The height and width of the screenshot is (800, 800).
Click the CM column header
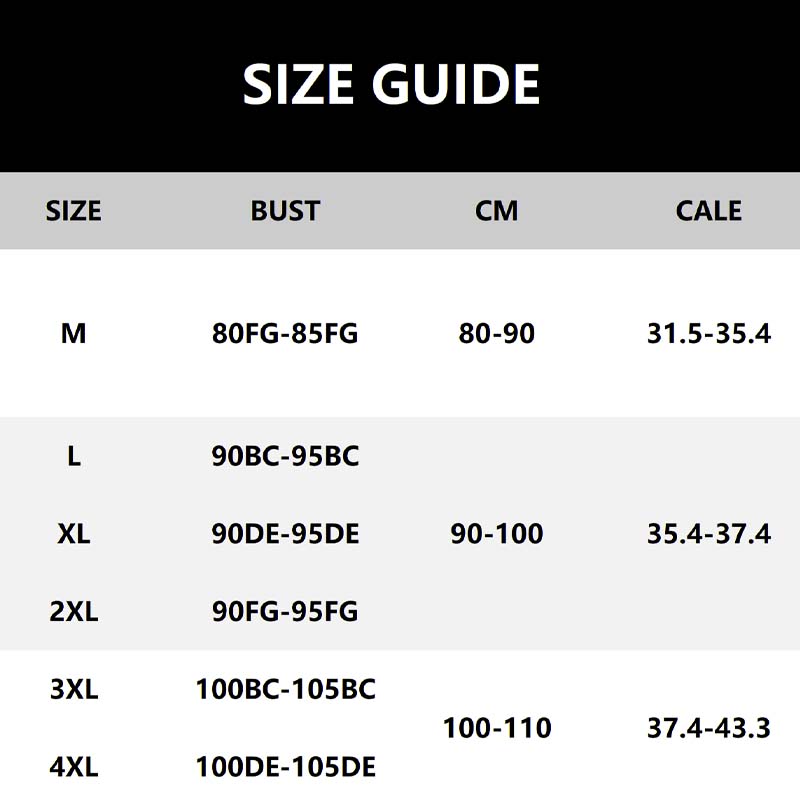(x=497, y=211)
